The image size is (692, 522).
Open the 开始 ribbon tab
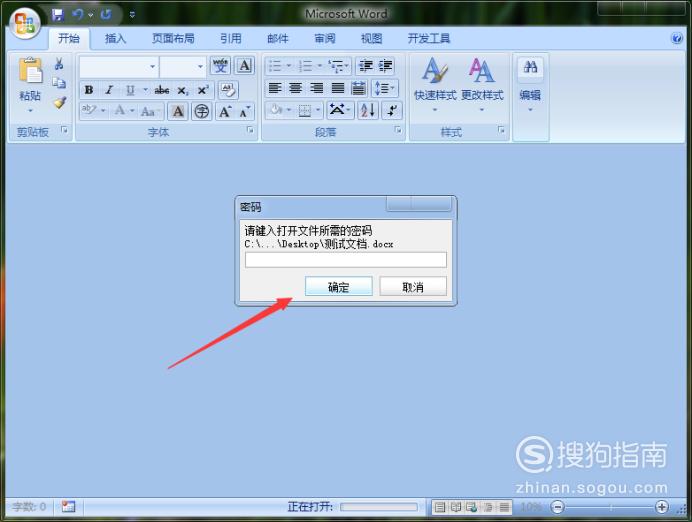69,39
